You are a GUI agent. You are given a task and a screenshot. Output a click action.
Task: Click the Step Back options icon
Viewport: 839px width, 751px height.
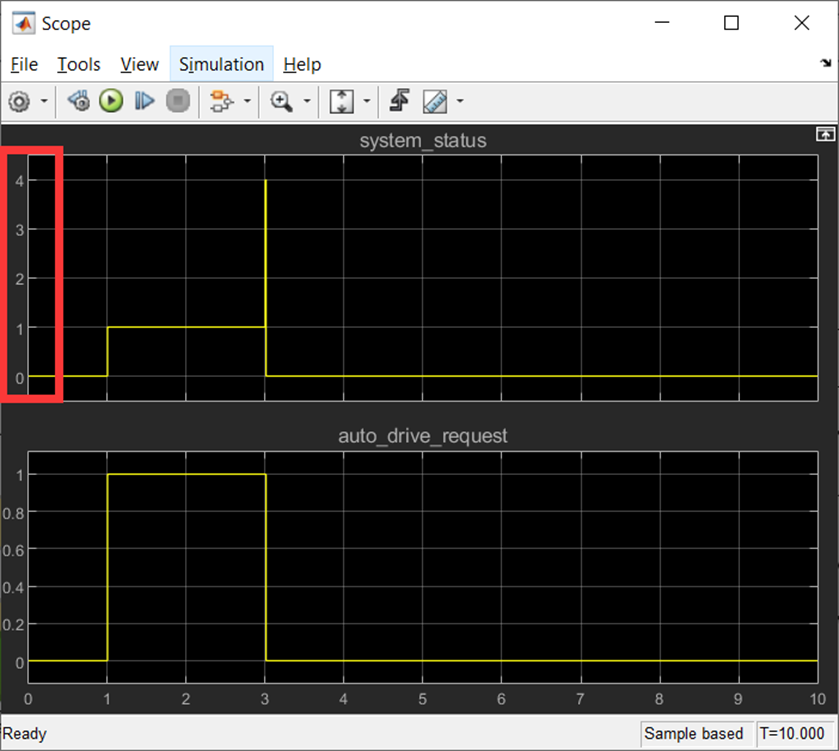tap(79, 101)
